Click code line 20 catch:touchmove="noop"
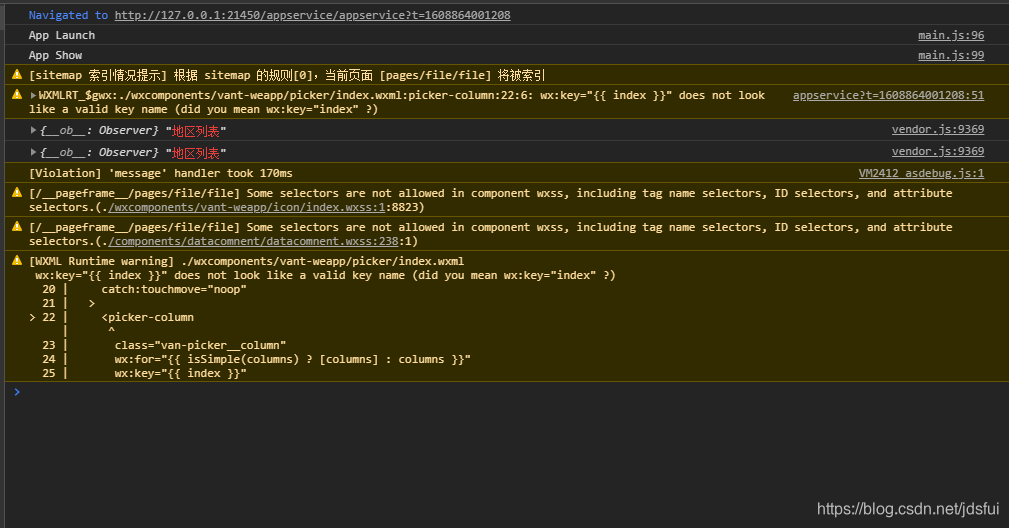 (x=174, y=289)
